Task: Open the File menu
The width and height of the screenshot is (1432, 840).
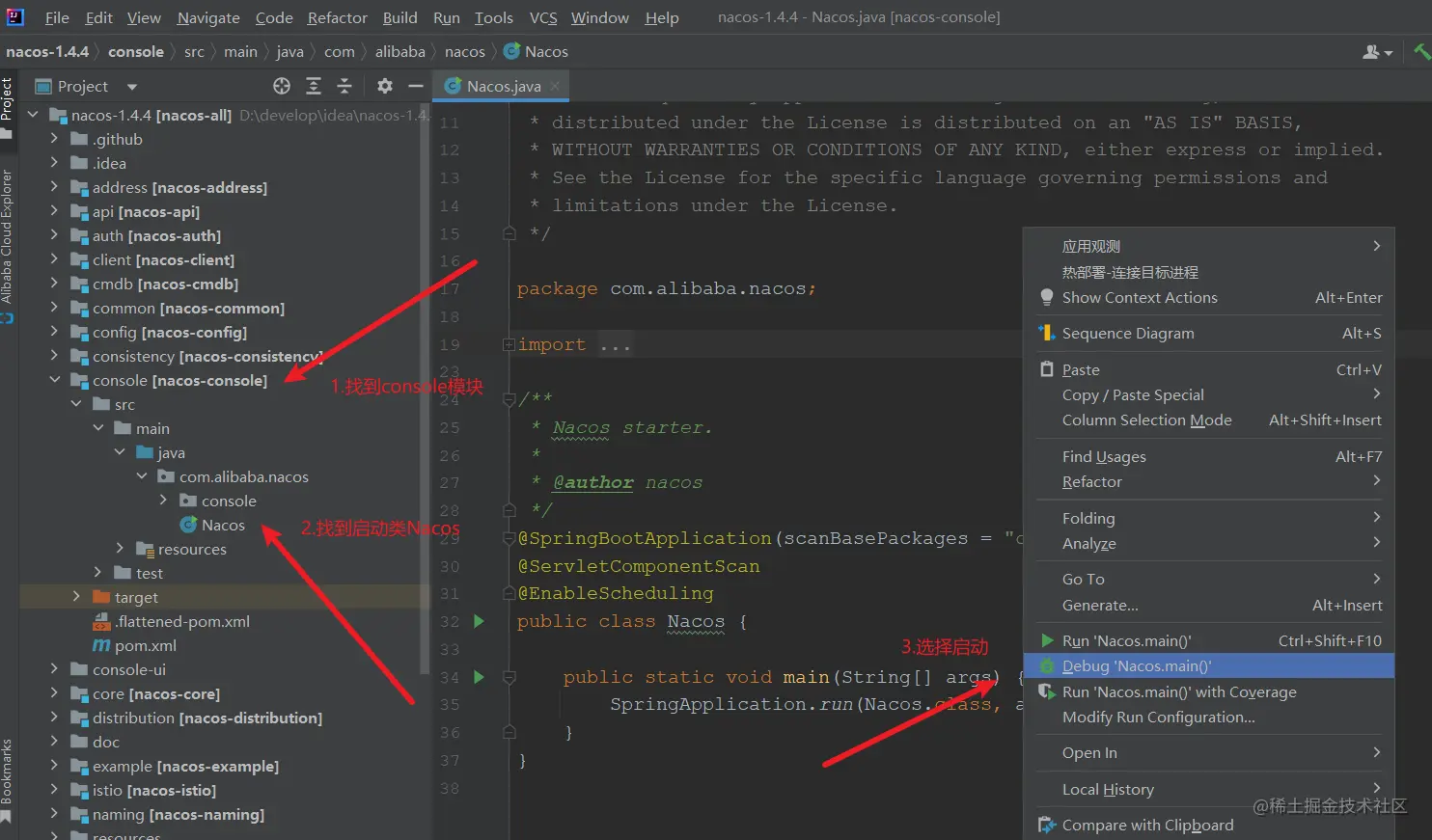Action: 57,17
